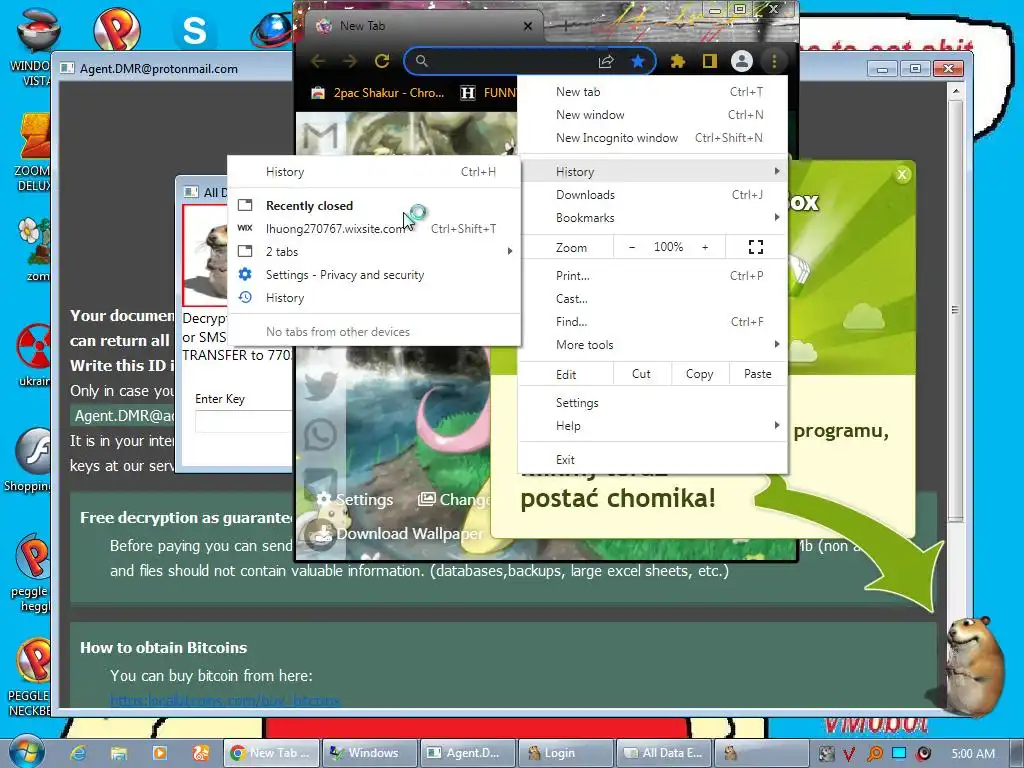Click Copy in Edit row
The height and width of the screenshot is (768, 1024).
click(x=699, y=374)
